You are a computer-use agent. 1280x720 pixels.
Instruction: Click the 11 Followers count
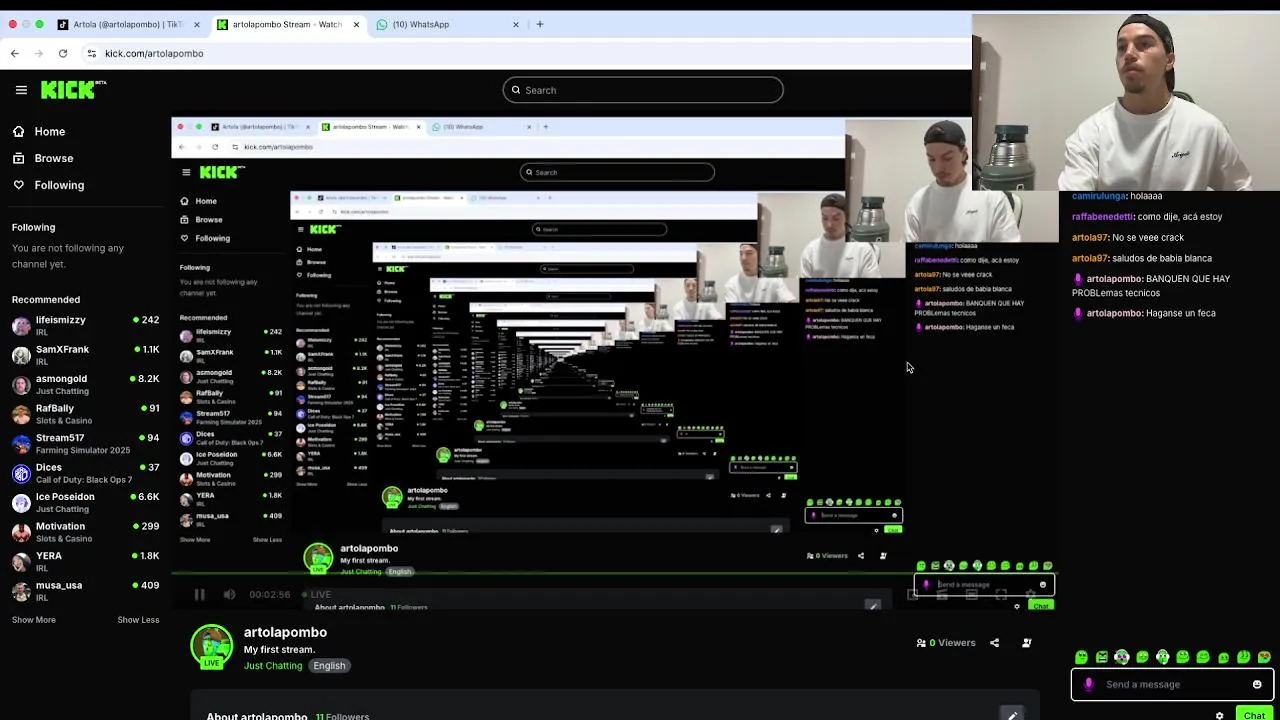(x=342, y=716)
